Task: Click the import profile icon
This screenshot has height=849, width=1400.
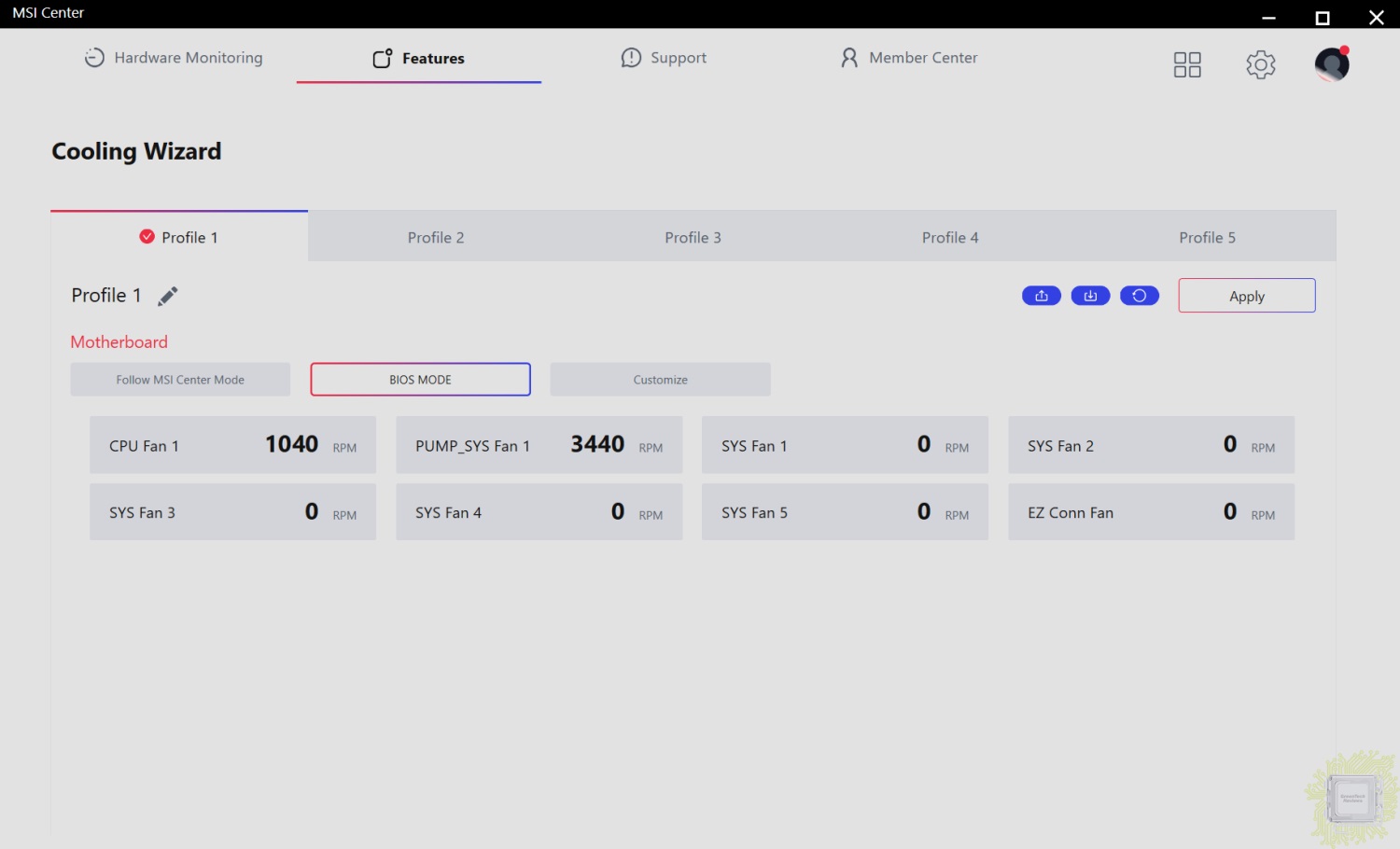Action: click(1090, 296)
